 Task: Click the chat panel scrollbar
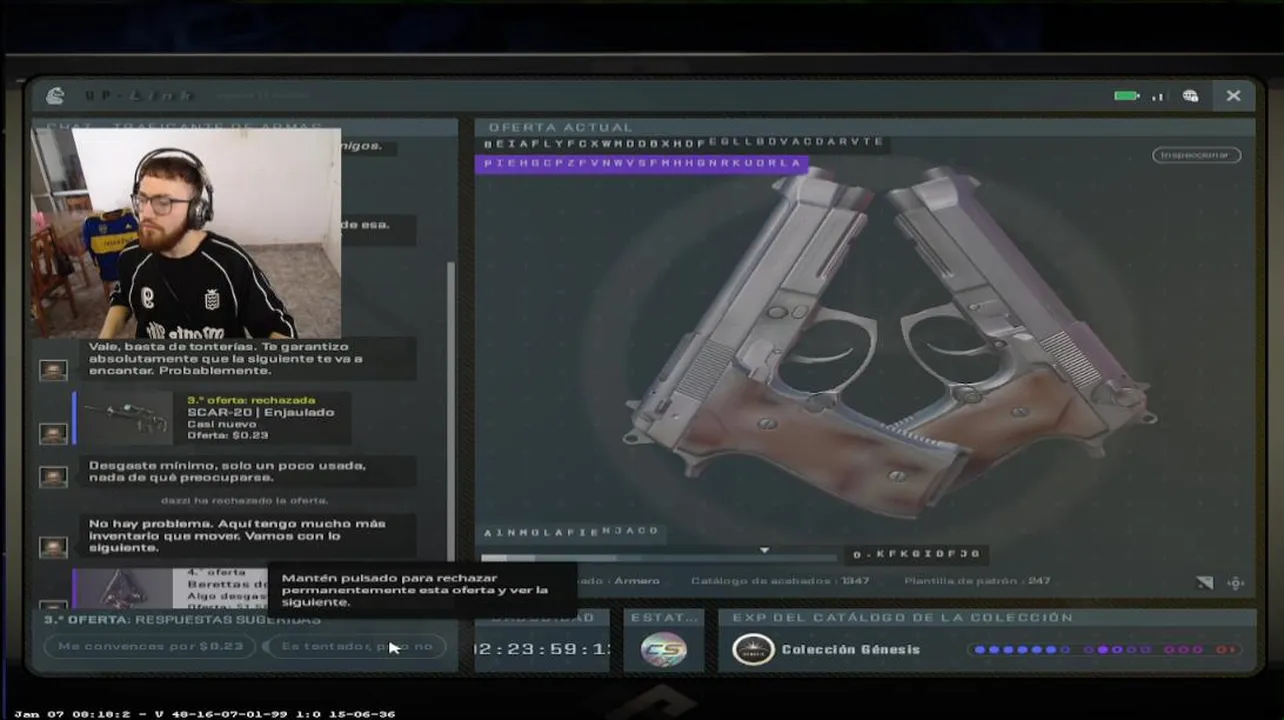450,410
